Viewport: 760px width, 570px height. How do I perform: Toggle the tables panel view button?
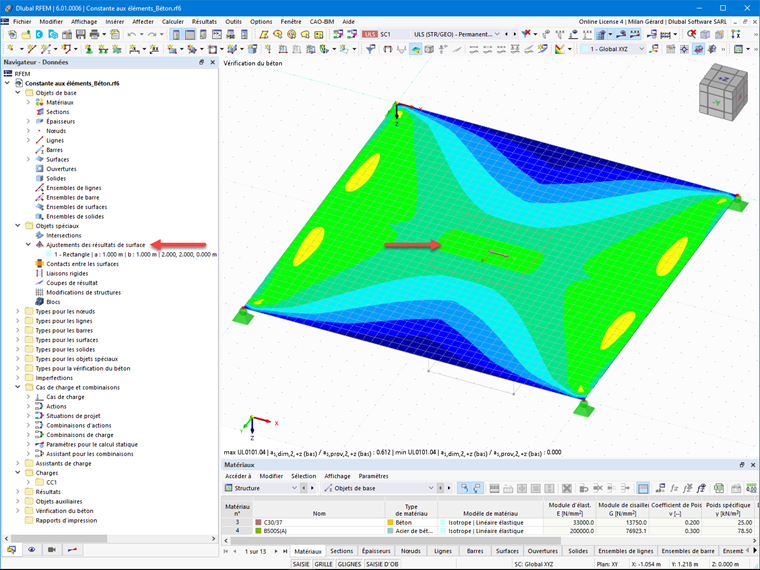[x=190, y=34]
